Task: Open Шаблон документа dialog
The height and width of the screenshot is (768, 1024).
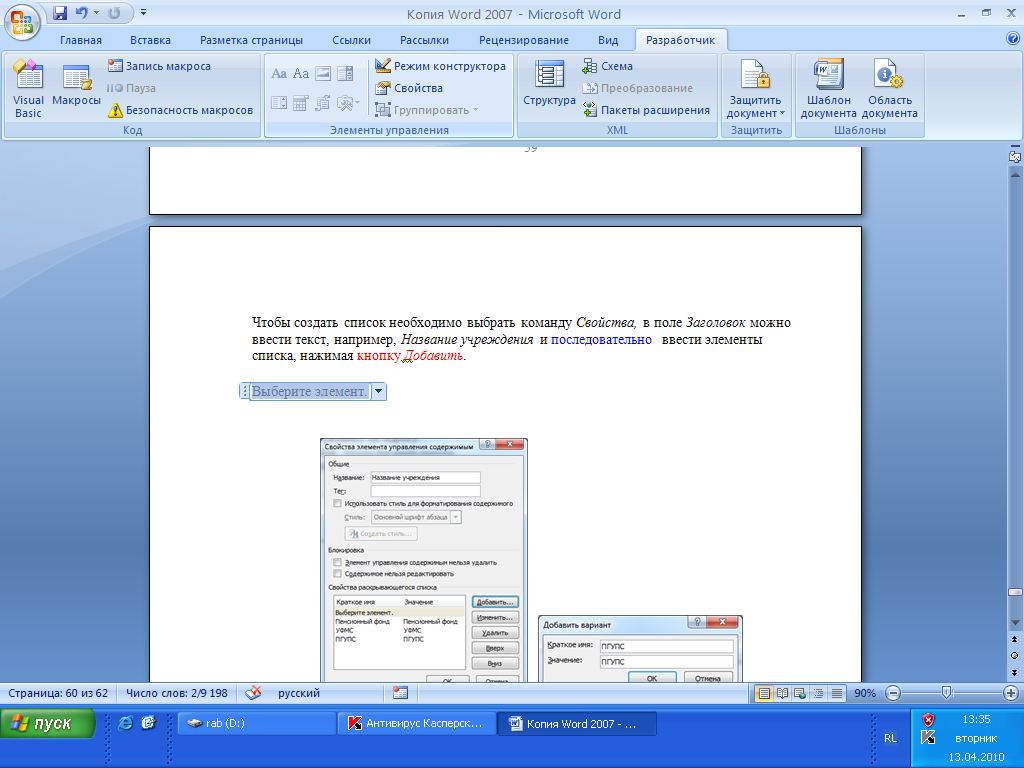Action: click(829, 88)
